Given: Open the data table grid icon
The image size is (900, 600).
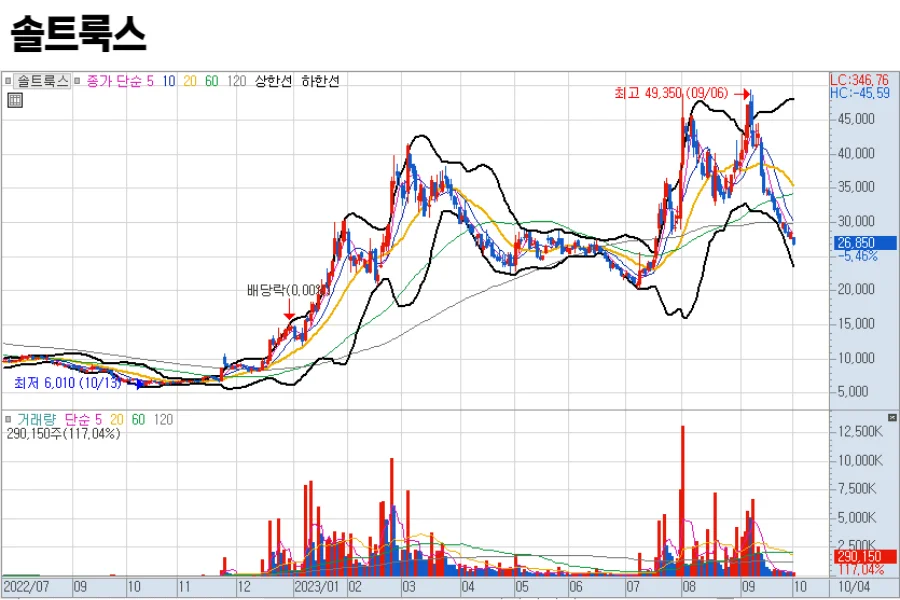Looking at the screenshot, I should [x=15, y=101].
